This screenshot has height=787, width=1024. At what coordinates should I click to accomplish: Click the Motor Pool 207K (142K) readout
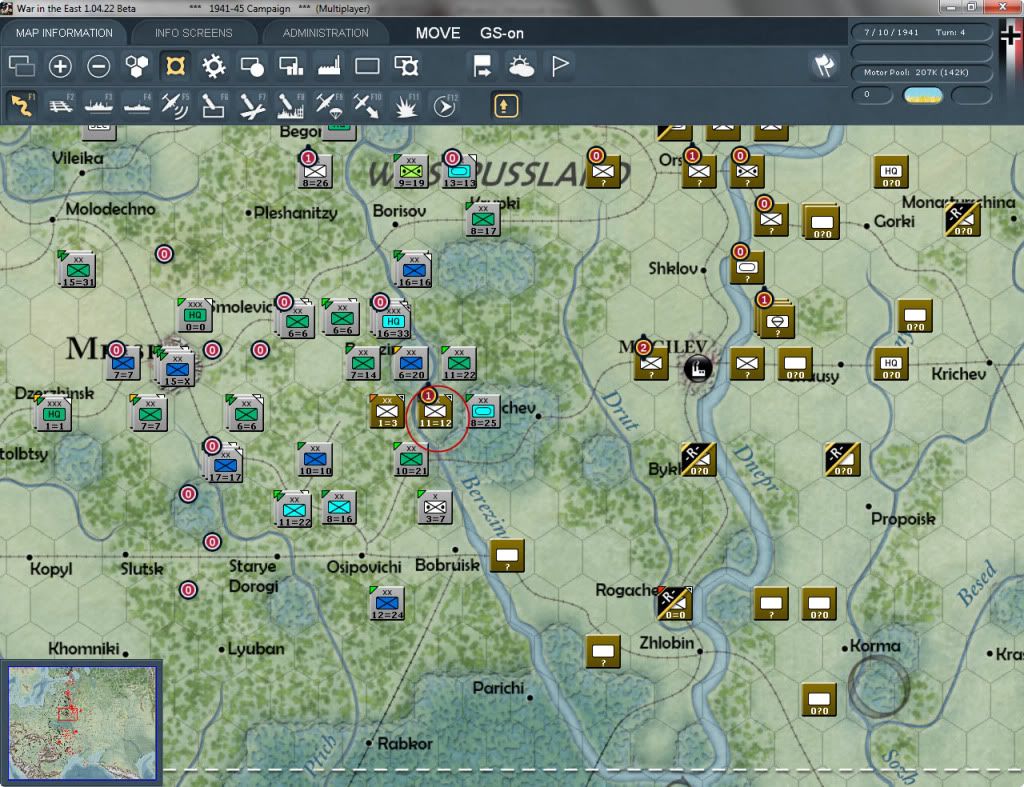tap(921, 72)
